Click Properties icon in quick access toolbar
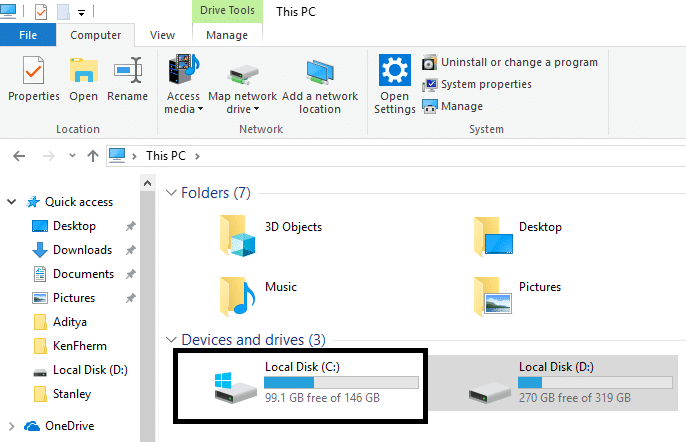This screenshot has width=686, height=442. pyautogui.click(x=41, y=11)
